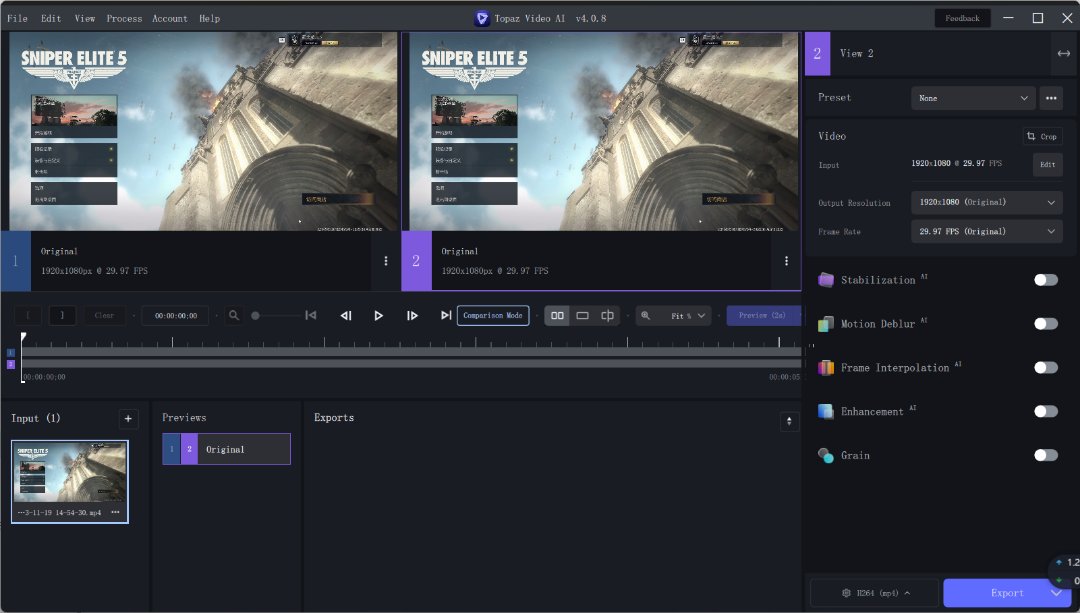
Task: Expand the Frame Rate dropdown
Action: click(986, 231)
